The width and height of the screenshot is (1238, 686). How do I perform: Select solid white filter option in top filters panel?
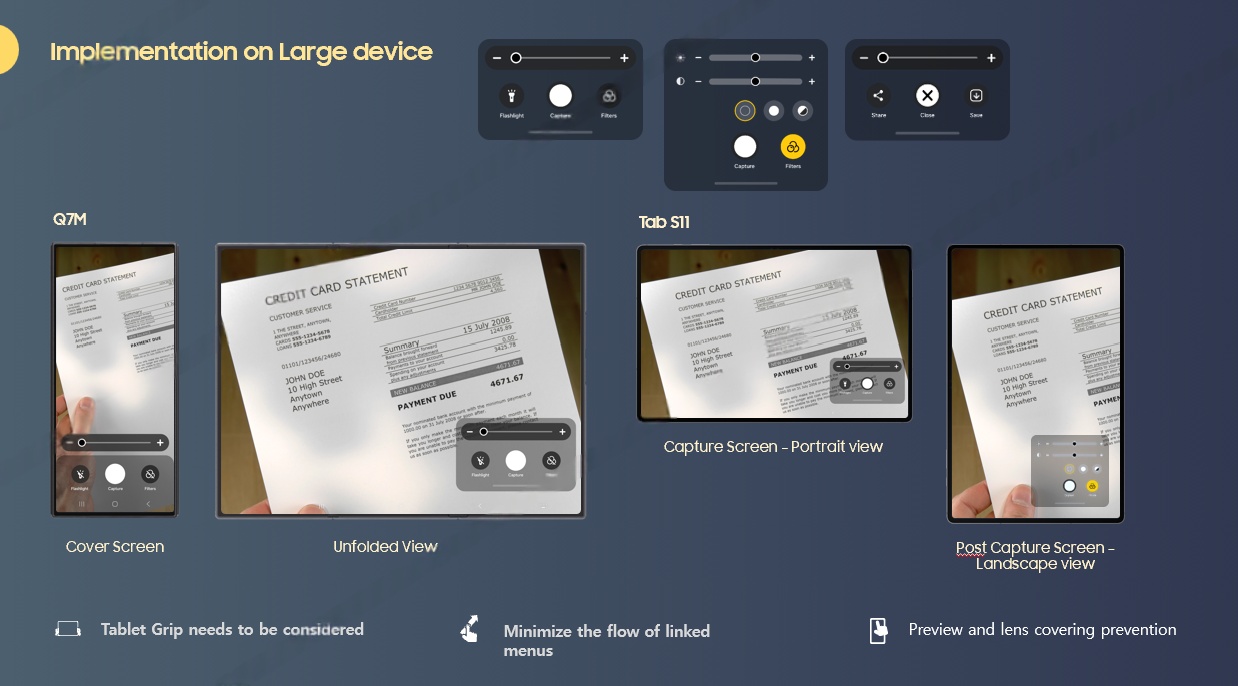773,111
